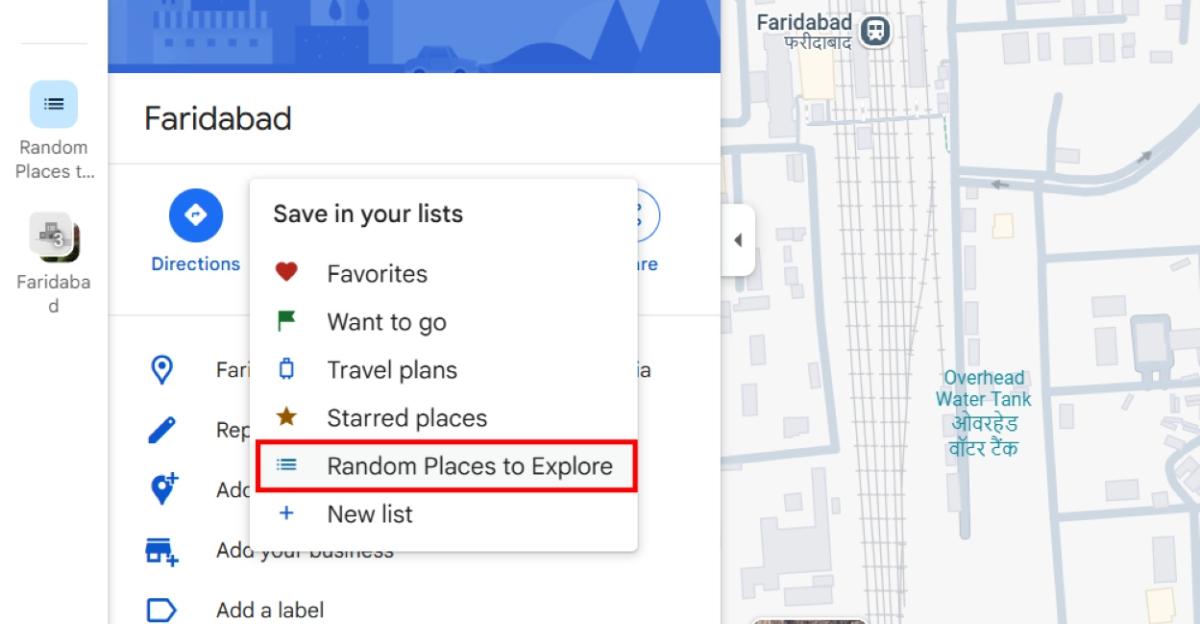Save the place to "Favorites"
This screenshot has height=624, width=1200.
point(375,272)
